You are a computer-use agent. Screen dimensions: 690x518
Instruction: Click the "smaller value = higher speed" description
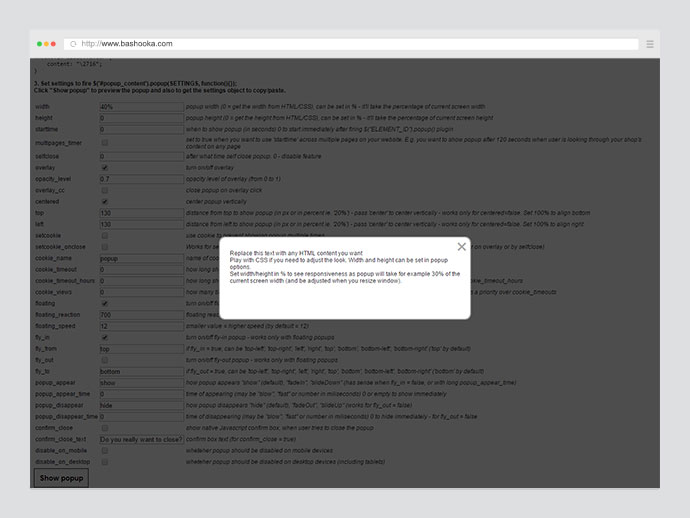tap(247, 326)
